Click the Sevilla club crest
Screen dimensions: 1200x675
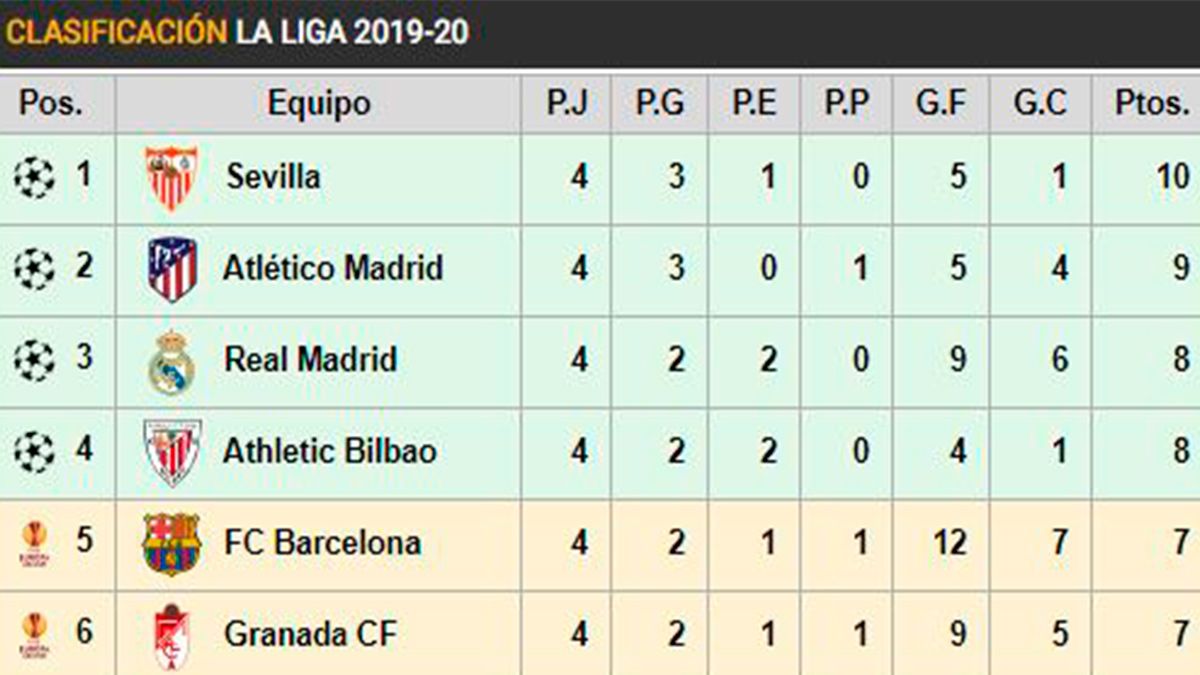172,178
